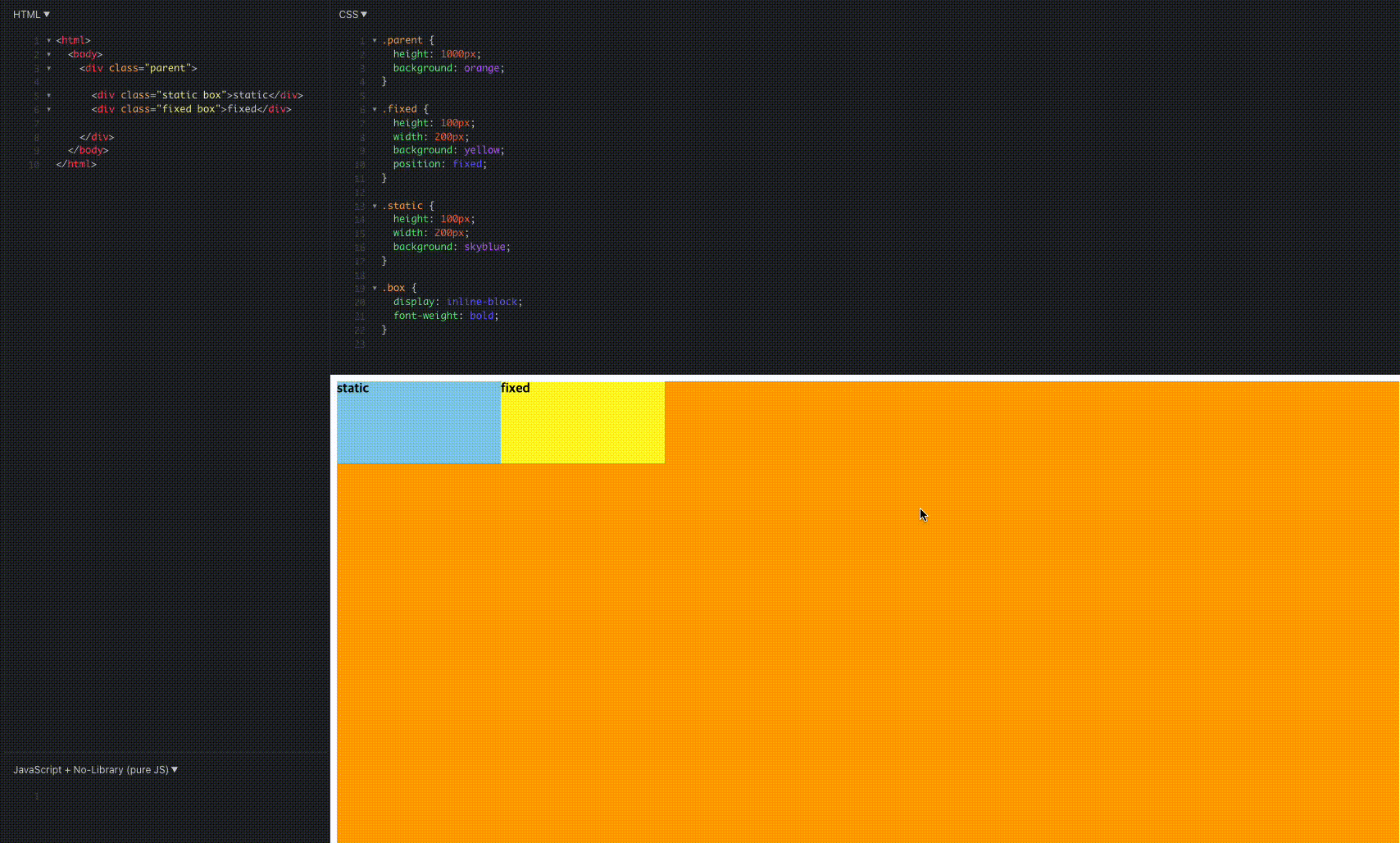
Task: Click the .fixed selector in CSS
Action: [x=399, y=109]
